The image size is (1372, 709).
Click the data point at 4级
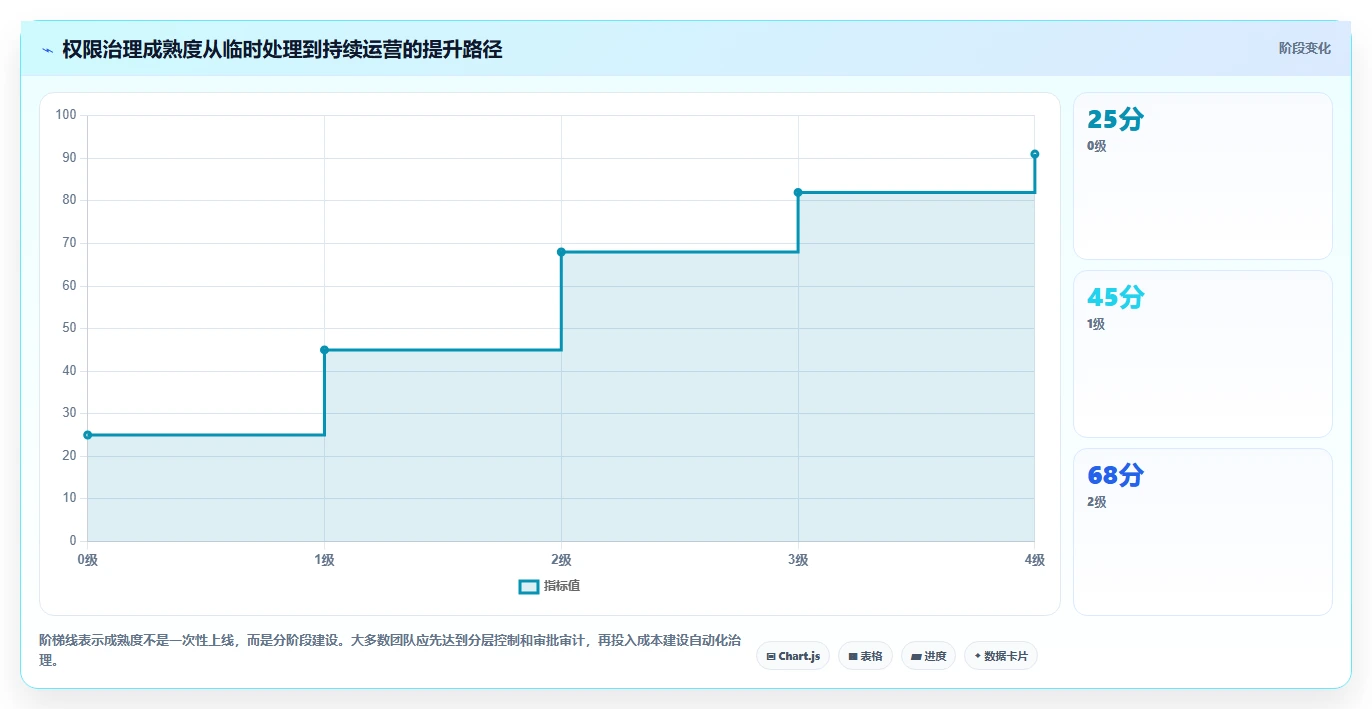(x=1035, y=154)
